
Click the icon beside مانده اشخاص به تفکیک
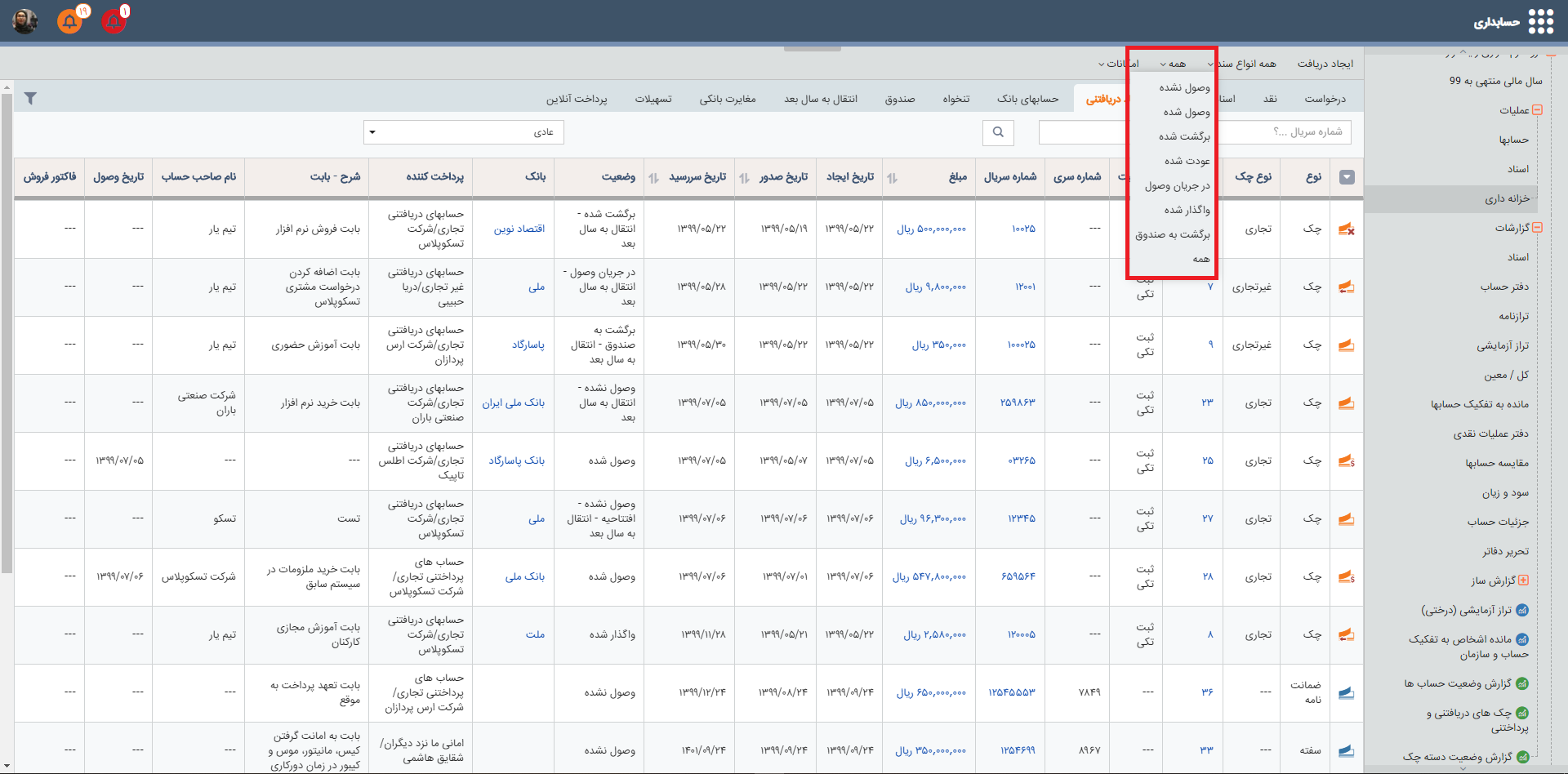coord(1522,639)
